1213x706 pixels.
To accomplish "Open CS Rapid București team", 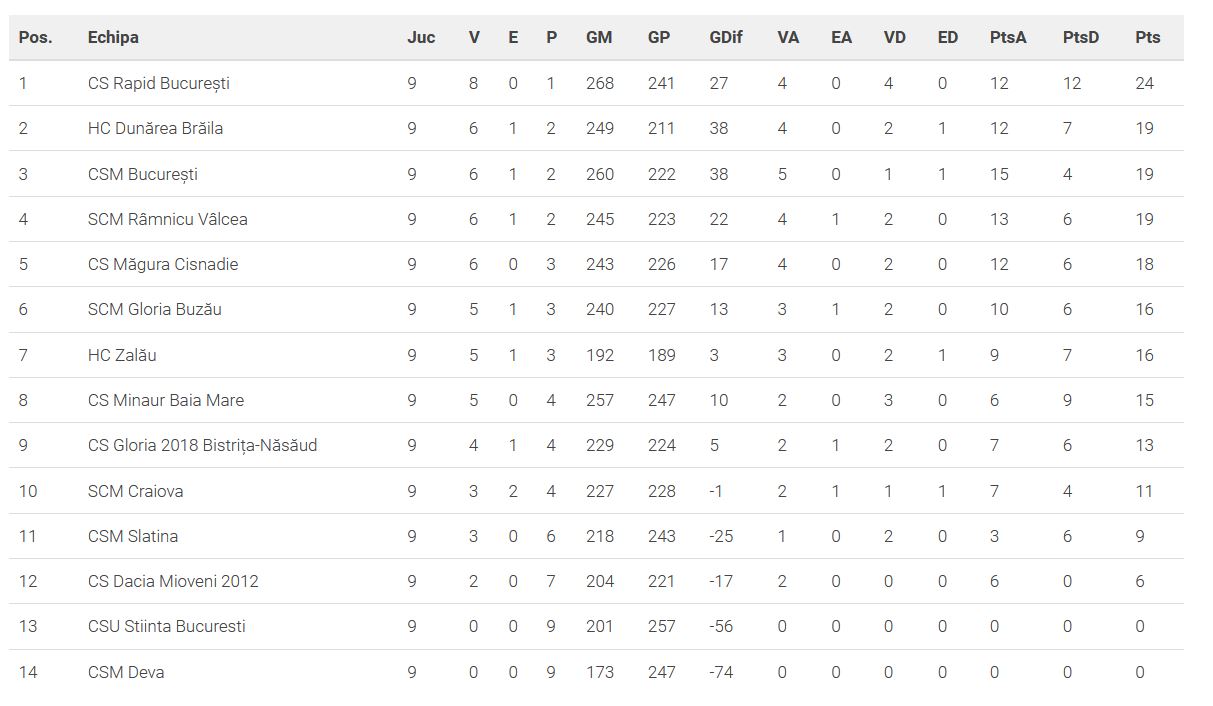I will tap(158, 83).
